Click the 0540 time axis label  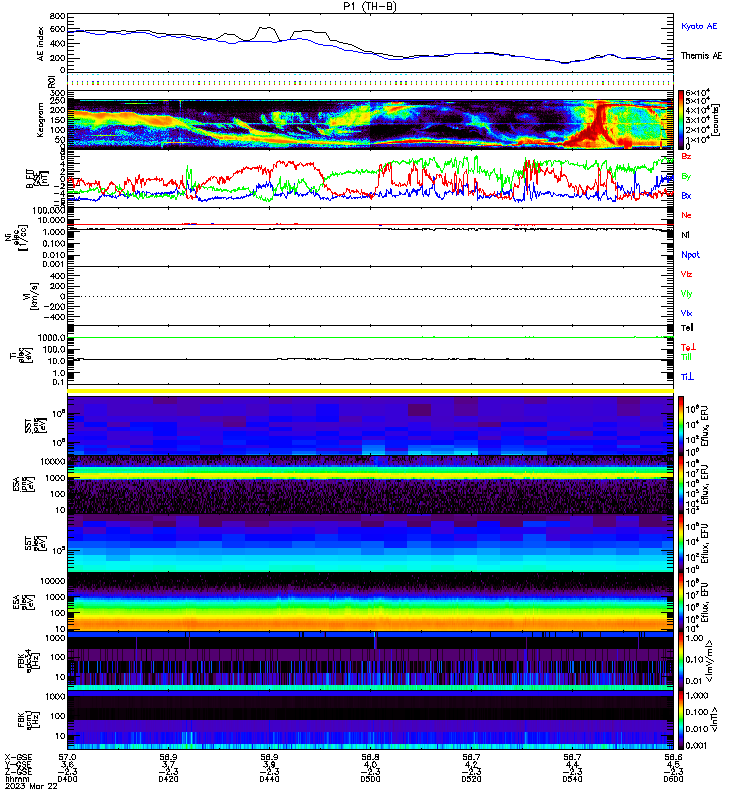(572, 779)
